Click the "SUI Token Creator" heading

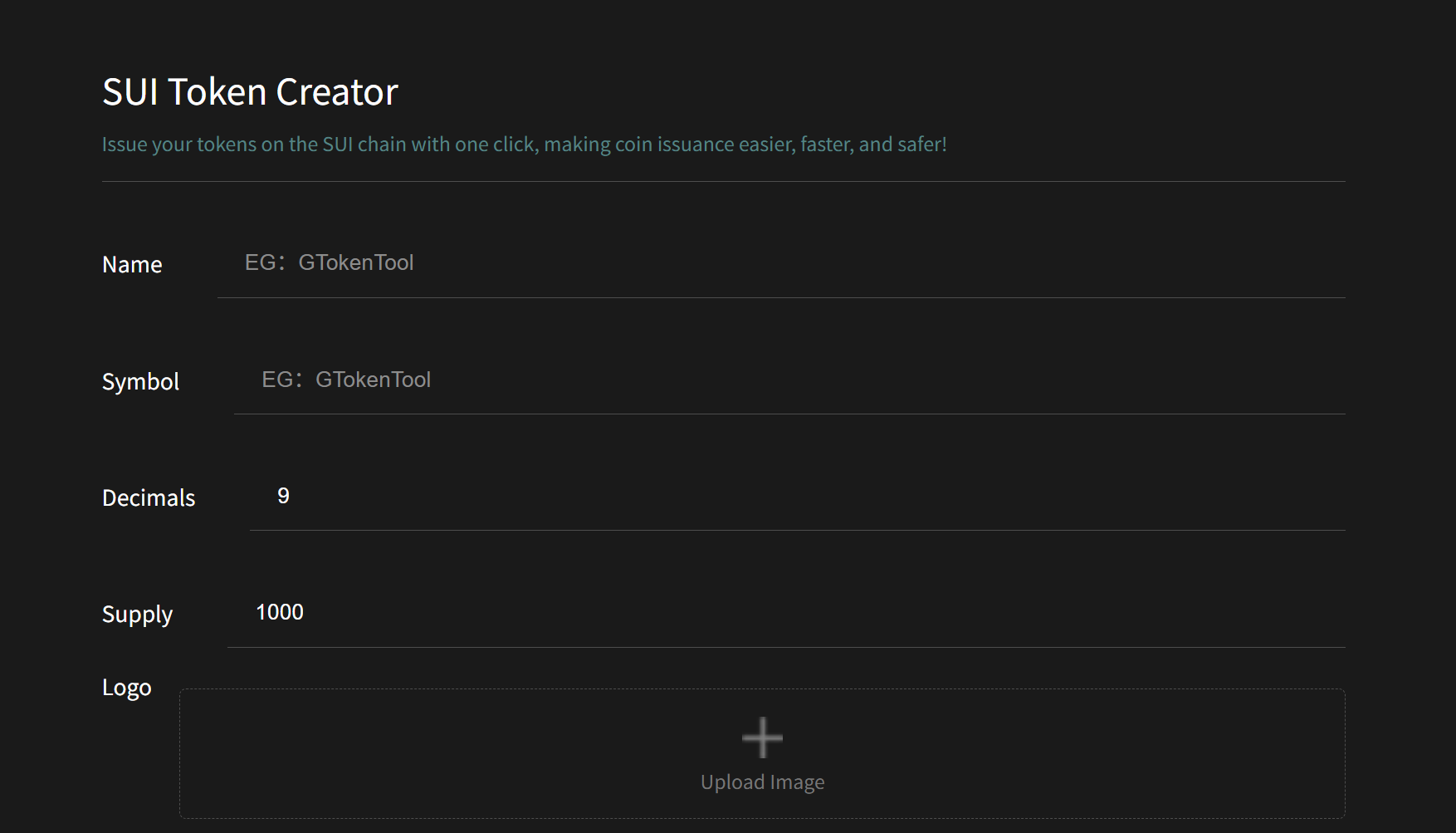250,91
